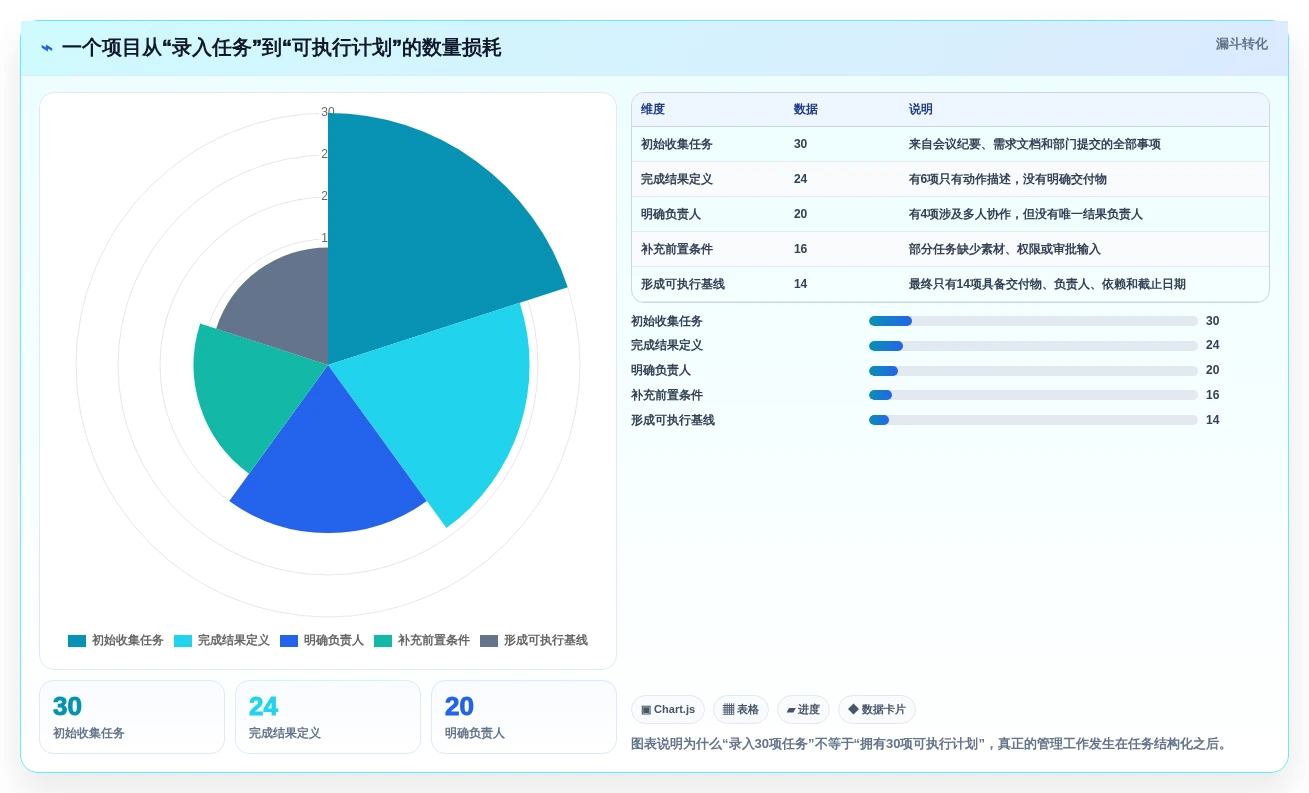Click the chart title heading text
The width and height of the screenshot is (1309, 793).
[x=281, y=48]
